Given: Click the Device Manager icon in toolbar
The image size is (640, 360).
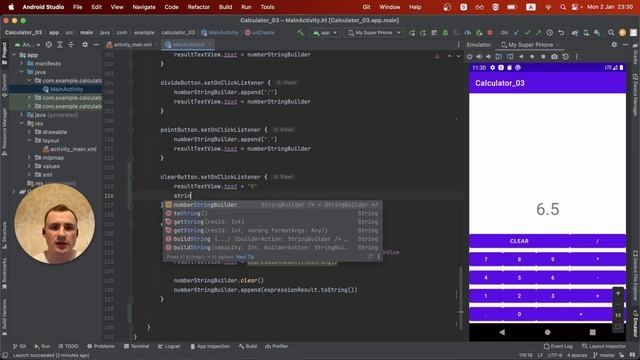Looking at the screenshot, I should (586, 33).
